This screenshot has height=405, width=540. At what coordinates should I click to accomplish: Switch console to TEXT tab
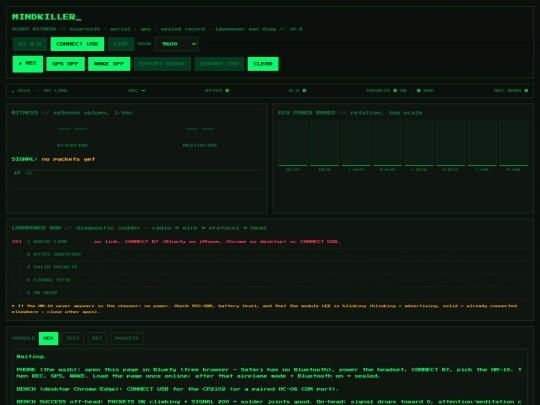point(73,338)
